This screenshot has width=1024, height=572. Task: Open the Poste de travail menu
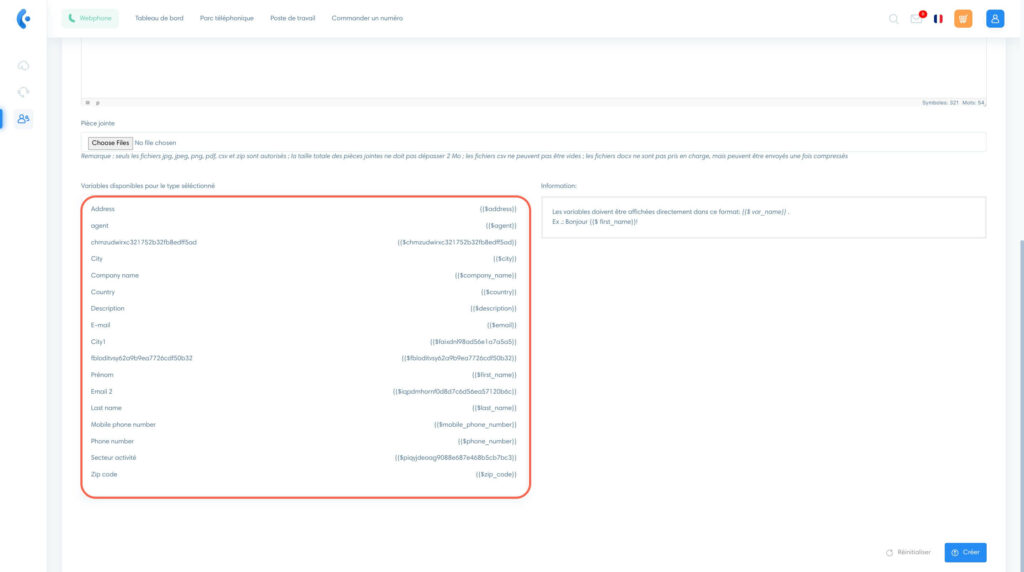click(292, 18)
